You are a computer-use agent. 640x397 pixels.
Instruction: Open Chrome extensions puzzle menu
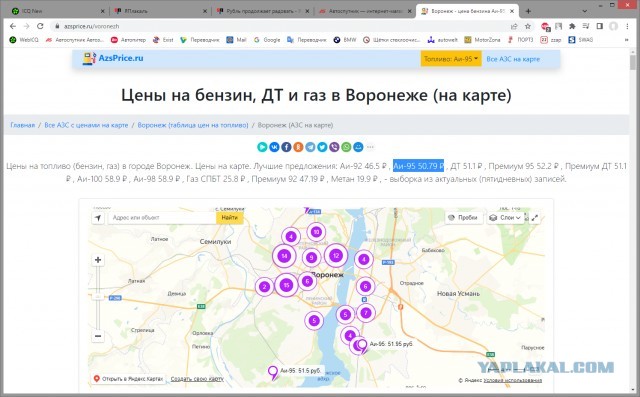(x=572, y=26)
